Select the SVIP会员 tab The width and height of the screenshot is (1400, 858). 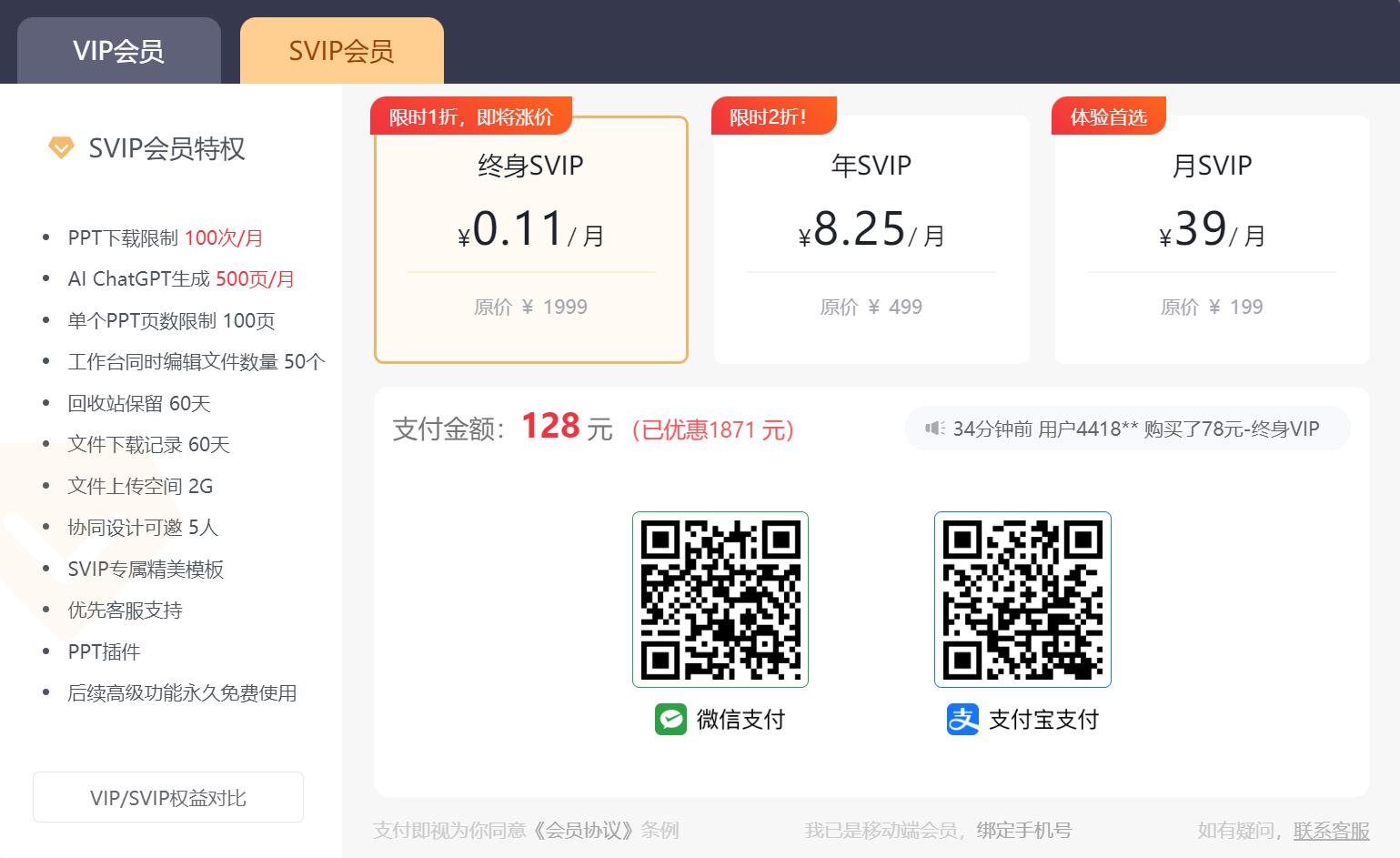click(342, 51)
